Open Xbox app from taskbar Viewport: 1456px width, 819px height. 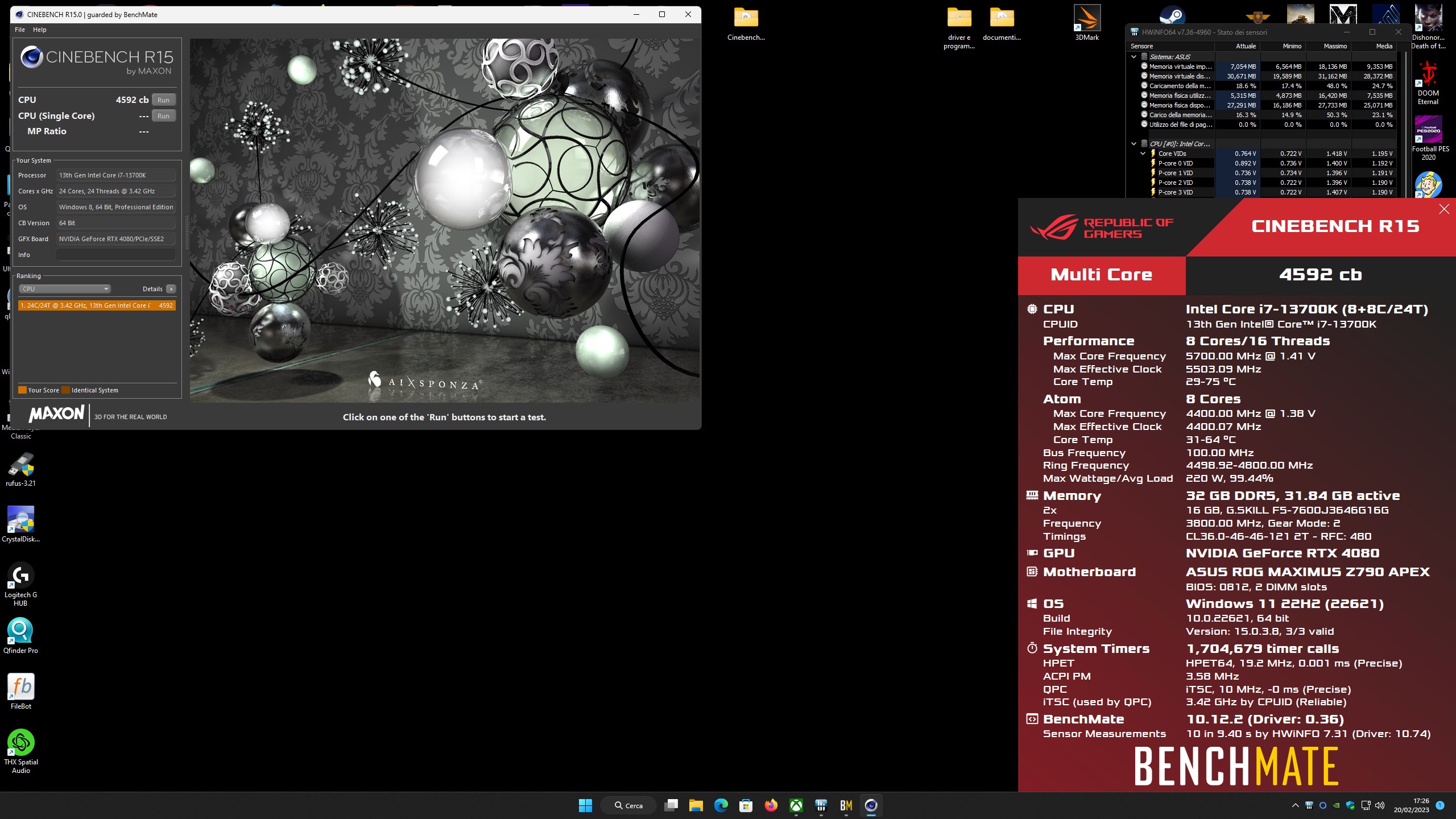(x=796, y=805)
